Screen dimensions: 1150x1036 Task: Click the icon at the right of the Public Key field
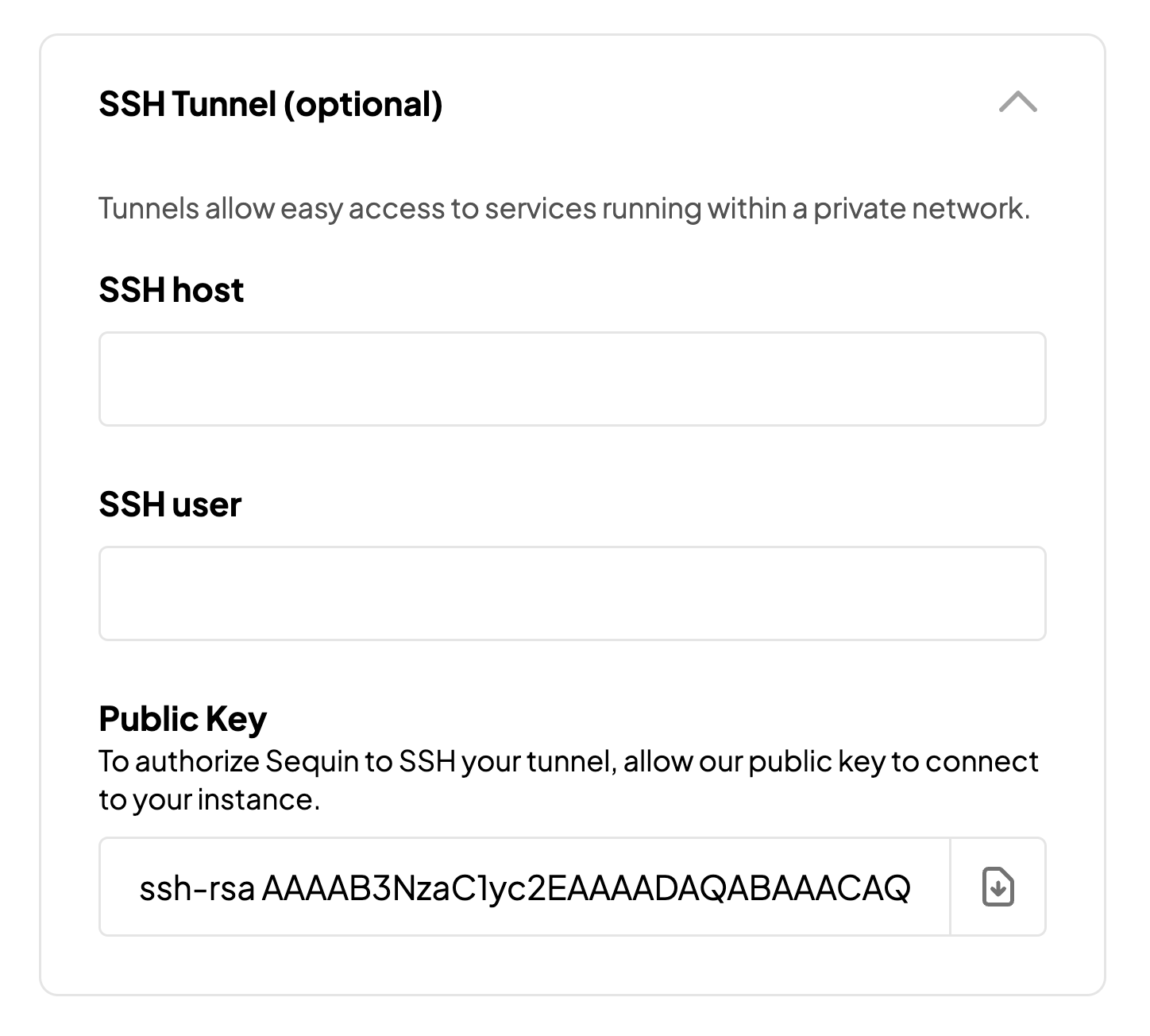click(998, 887)
